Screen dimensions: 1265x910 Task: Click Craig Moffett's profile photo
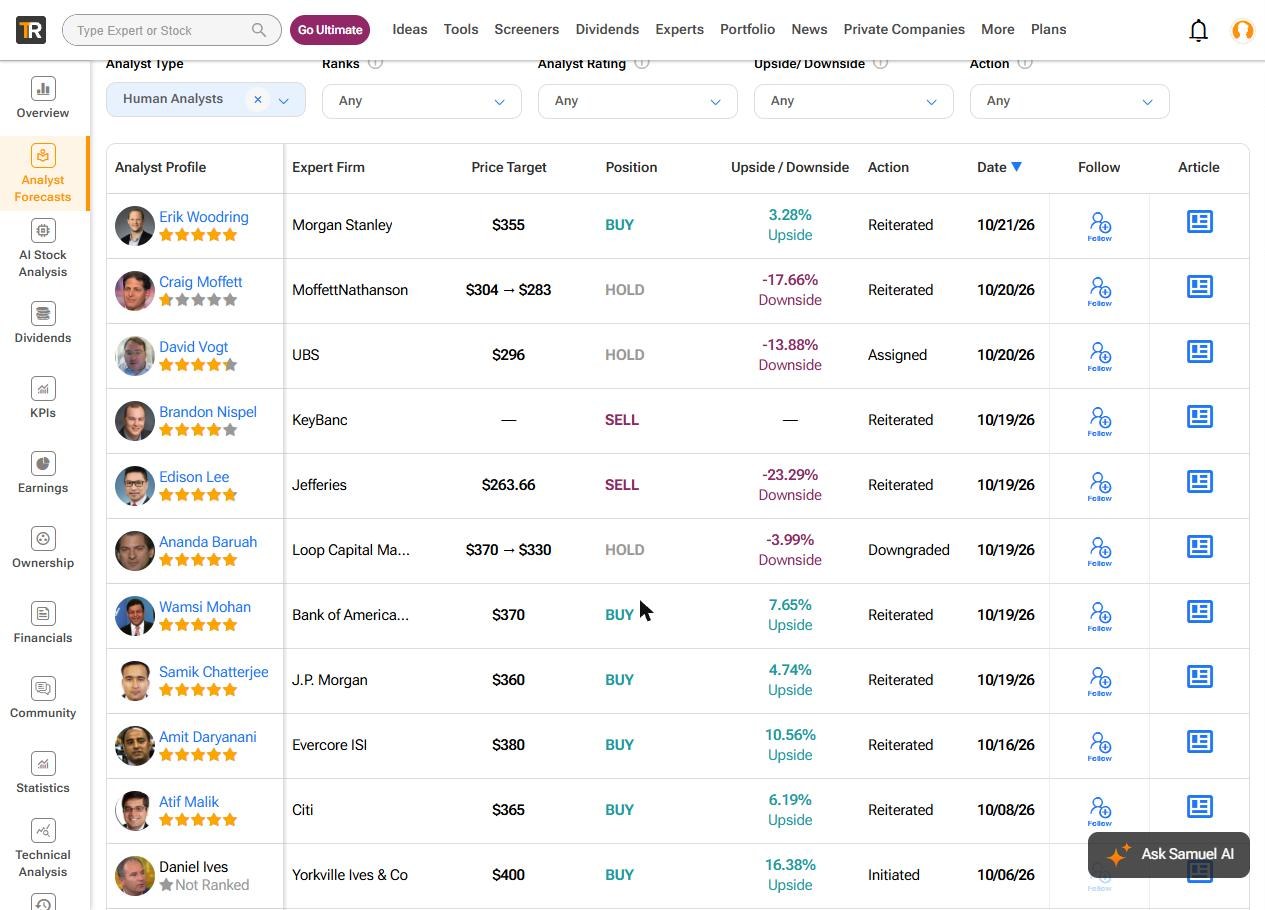[135, 291]
